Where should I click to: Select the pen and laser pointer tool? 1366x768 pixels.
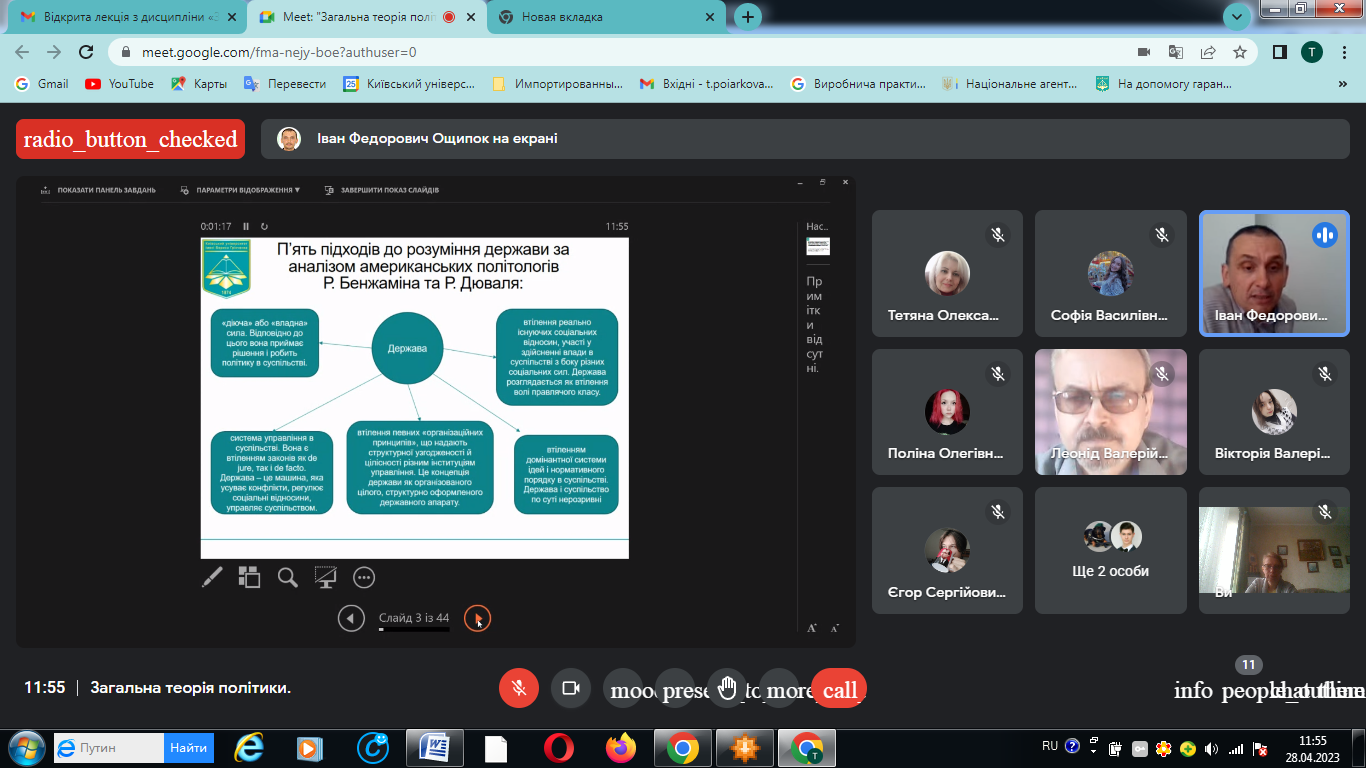point(212,577)
